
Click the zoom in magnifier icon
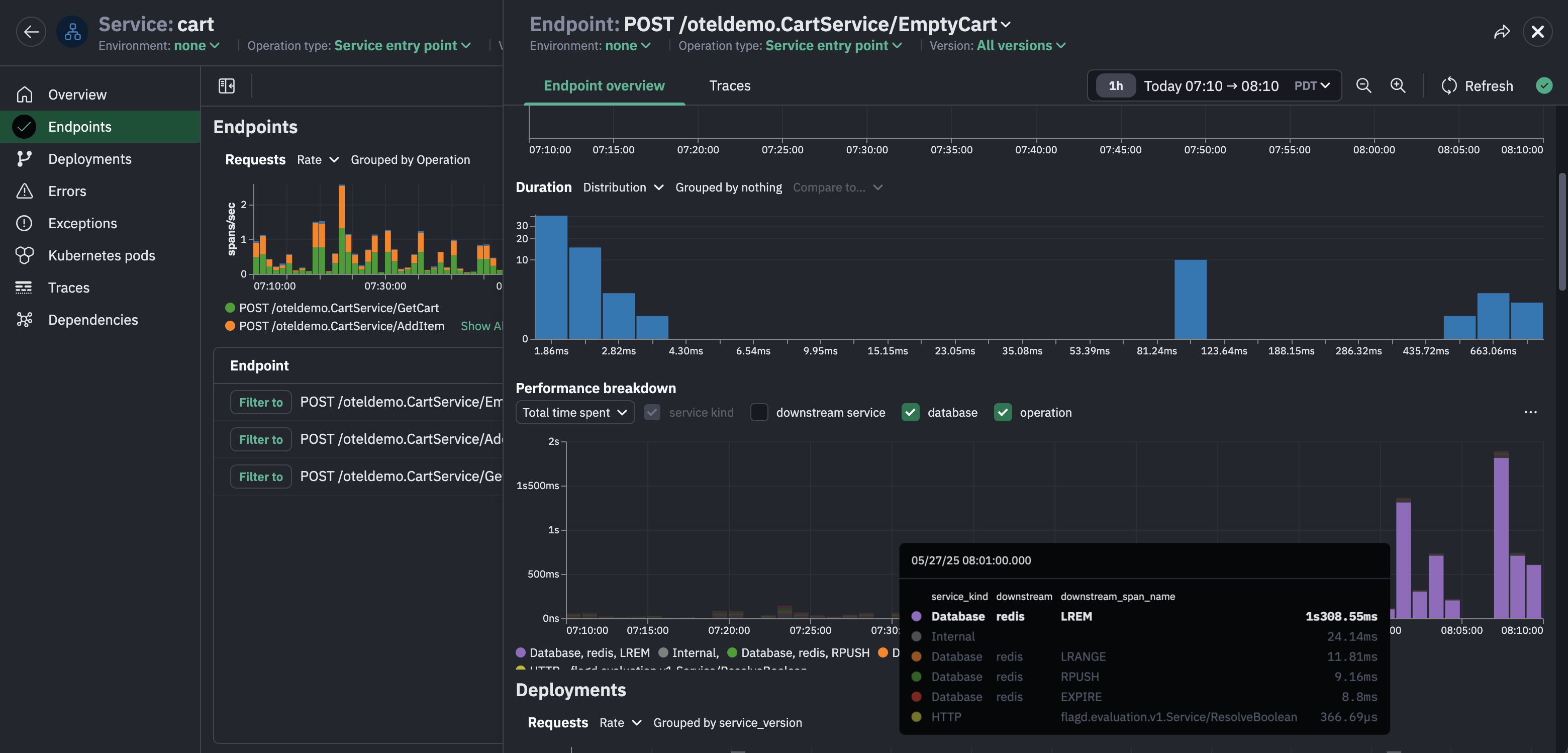coord(1398,86)
